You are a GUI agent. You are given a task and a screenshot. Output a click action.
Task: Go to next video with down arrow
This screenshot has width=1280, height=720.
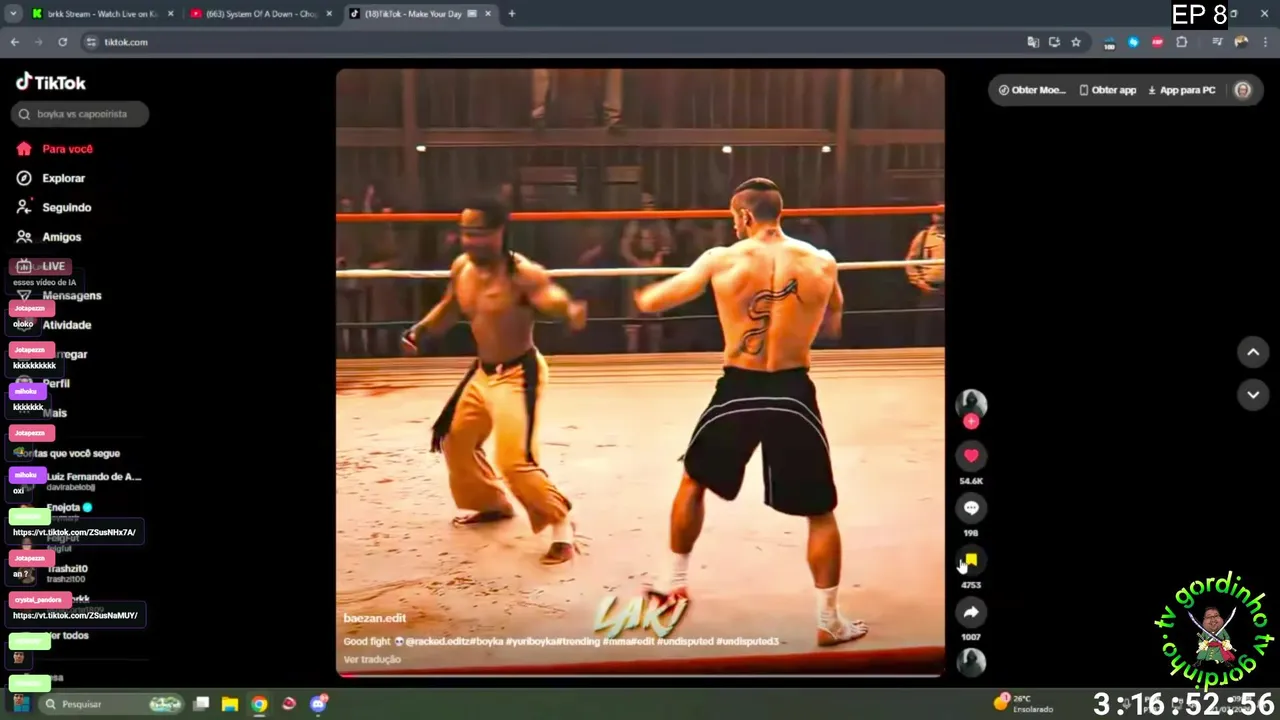click(1253, 394)
